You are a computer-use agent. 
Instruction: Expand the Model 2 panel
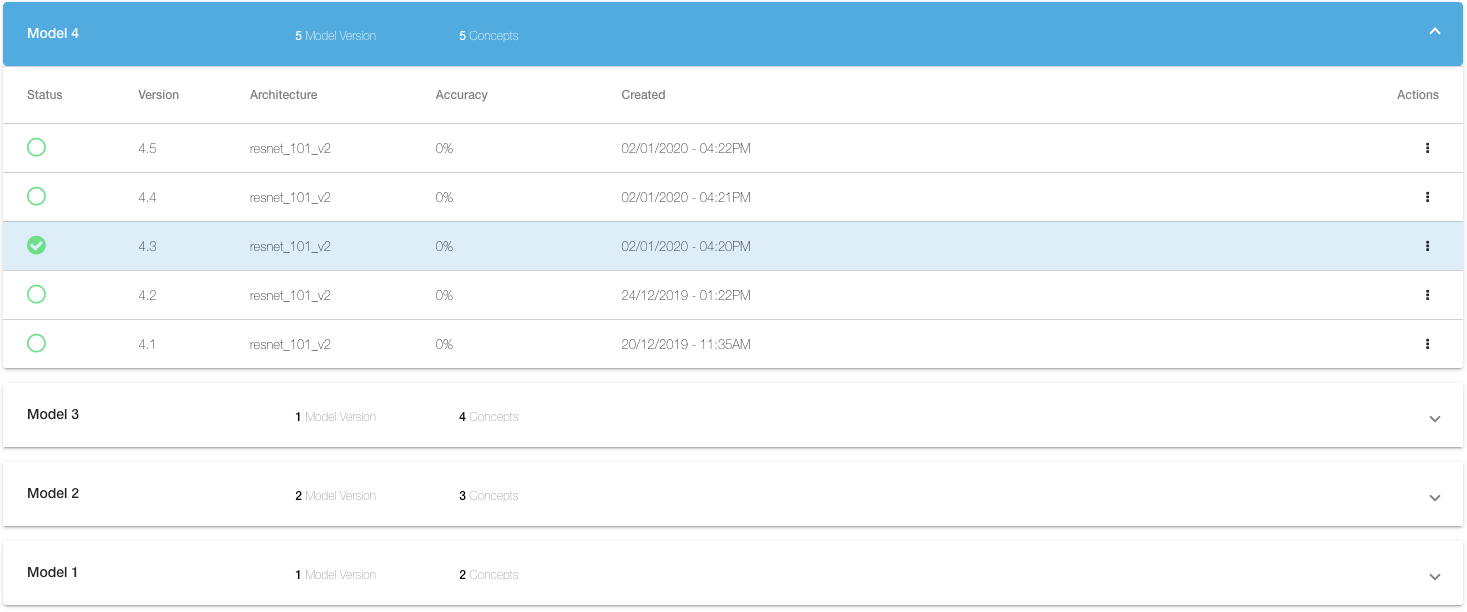click(x=1434, y=497)
